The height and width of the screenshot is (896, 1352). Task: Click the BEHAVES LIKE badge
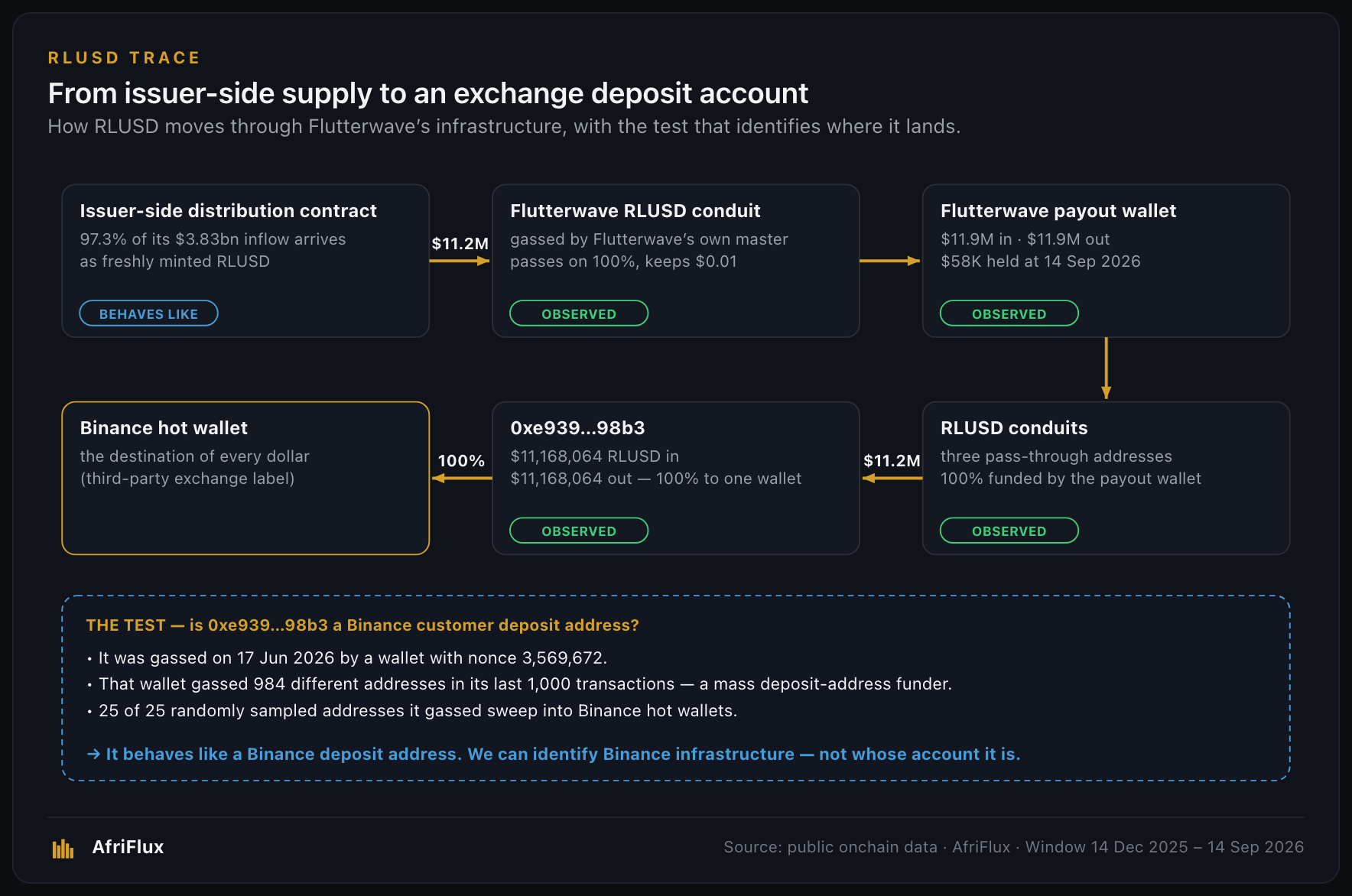(148, 313)
